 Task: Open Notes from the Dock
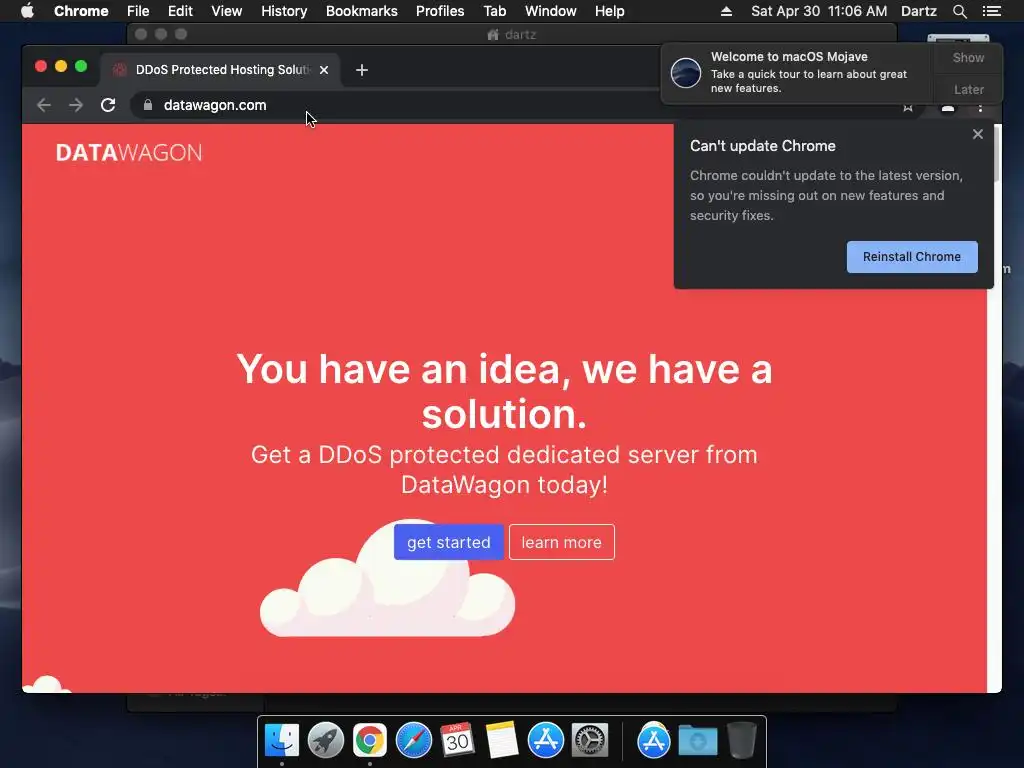502,740
